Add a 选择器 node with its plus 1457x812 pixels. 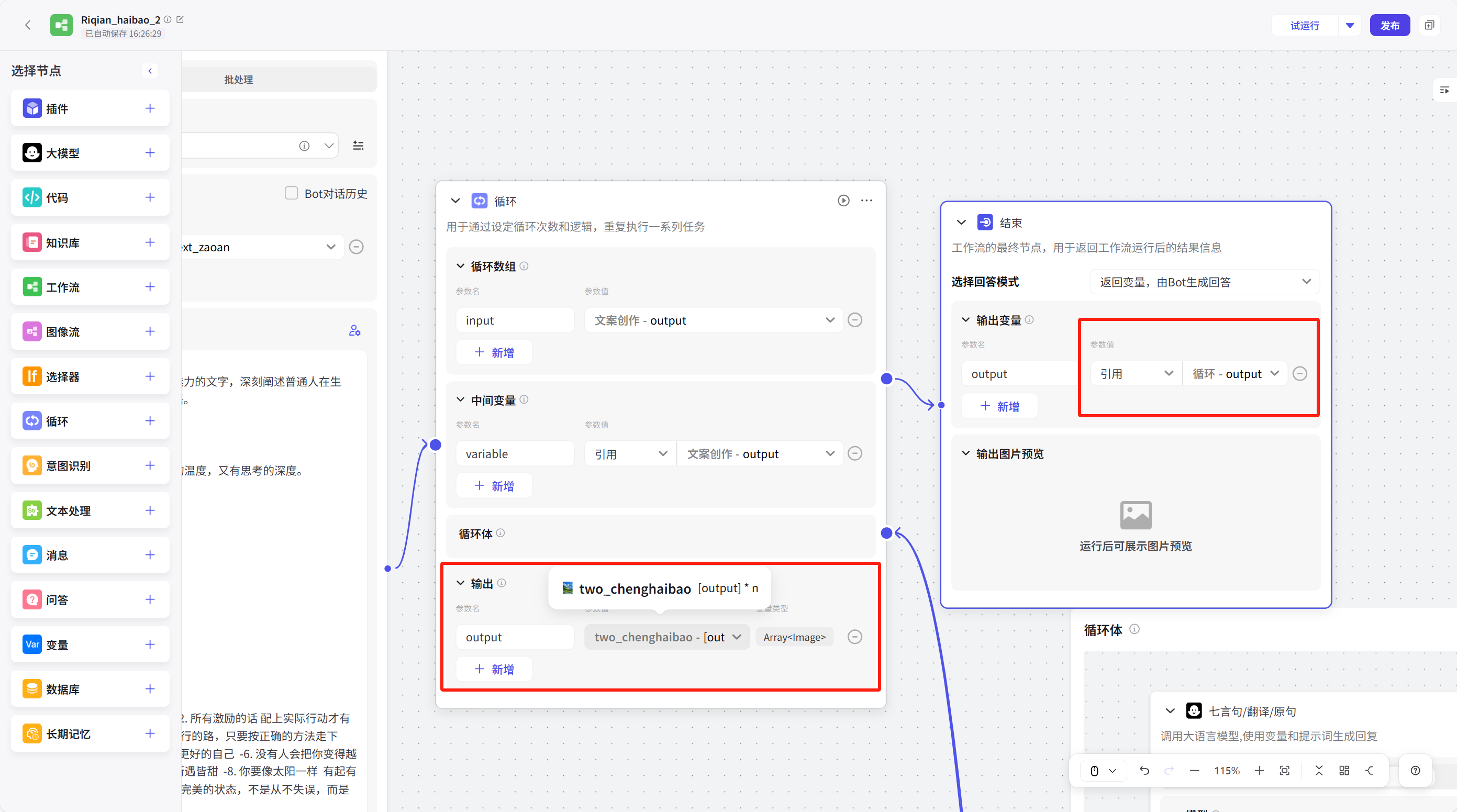coord(150,376)
